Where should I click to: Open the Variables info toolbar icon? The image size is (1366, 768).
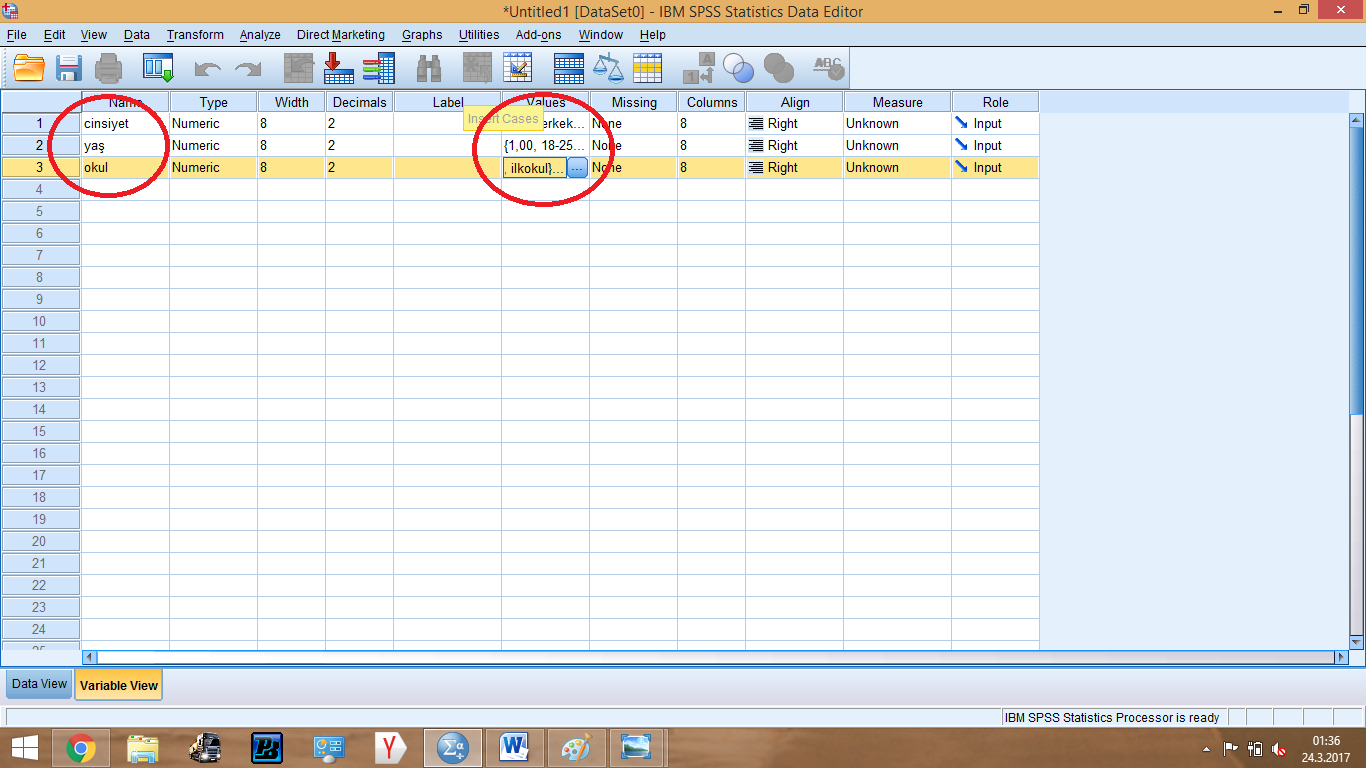(379, 68)
